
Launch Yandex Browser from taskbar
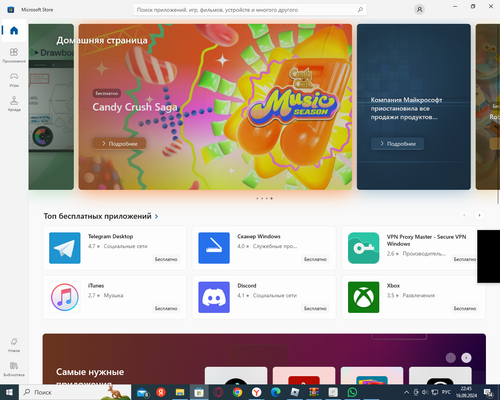(256, 392)
